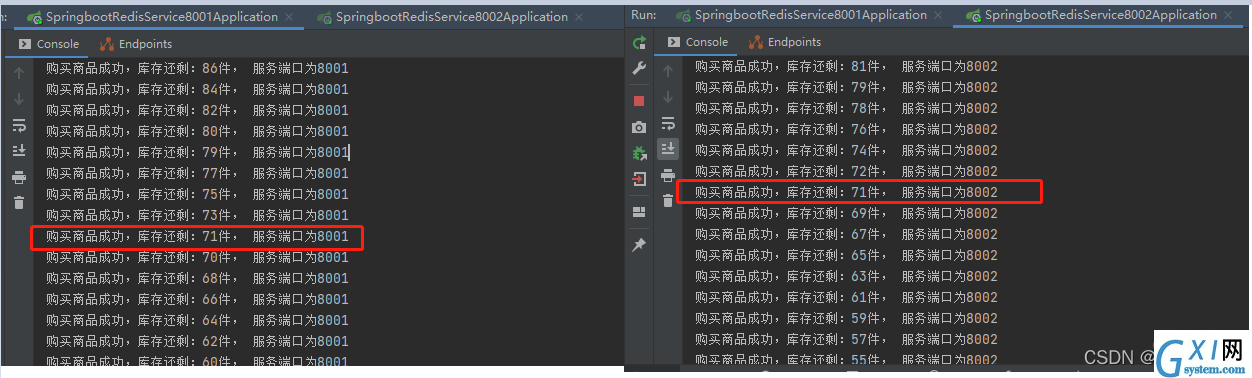The height and width of the screenshot is (378, 1252).
Task: Click log line with 74件 remaining
Action: coord(846,150)
